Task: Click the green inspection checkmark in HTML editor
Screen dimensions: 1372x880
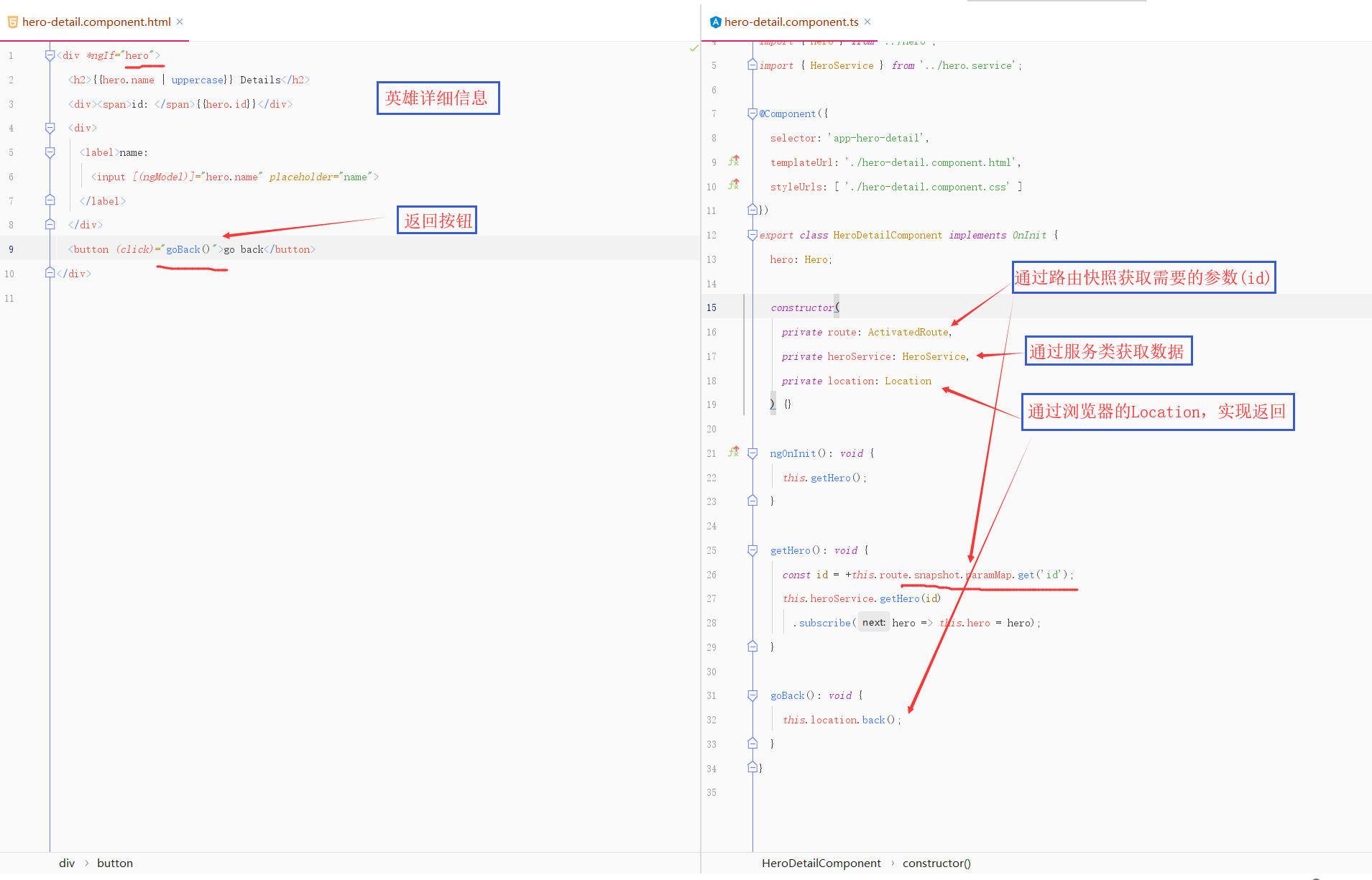Action: [x=694, y=48]
